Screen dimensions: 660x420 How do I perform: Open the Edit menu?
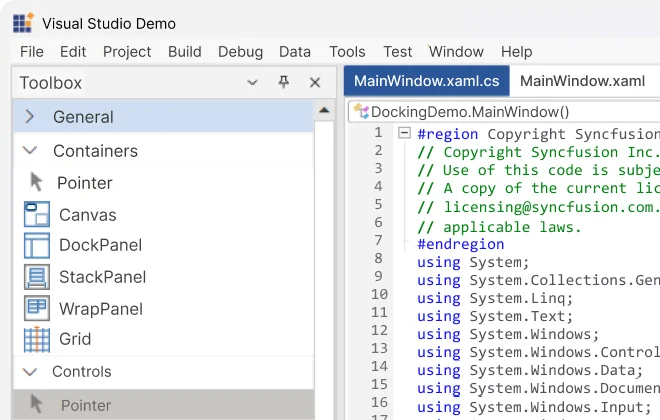point(73,52)
